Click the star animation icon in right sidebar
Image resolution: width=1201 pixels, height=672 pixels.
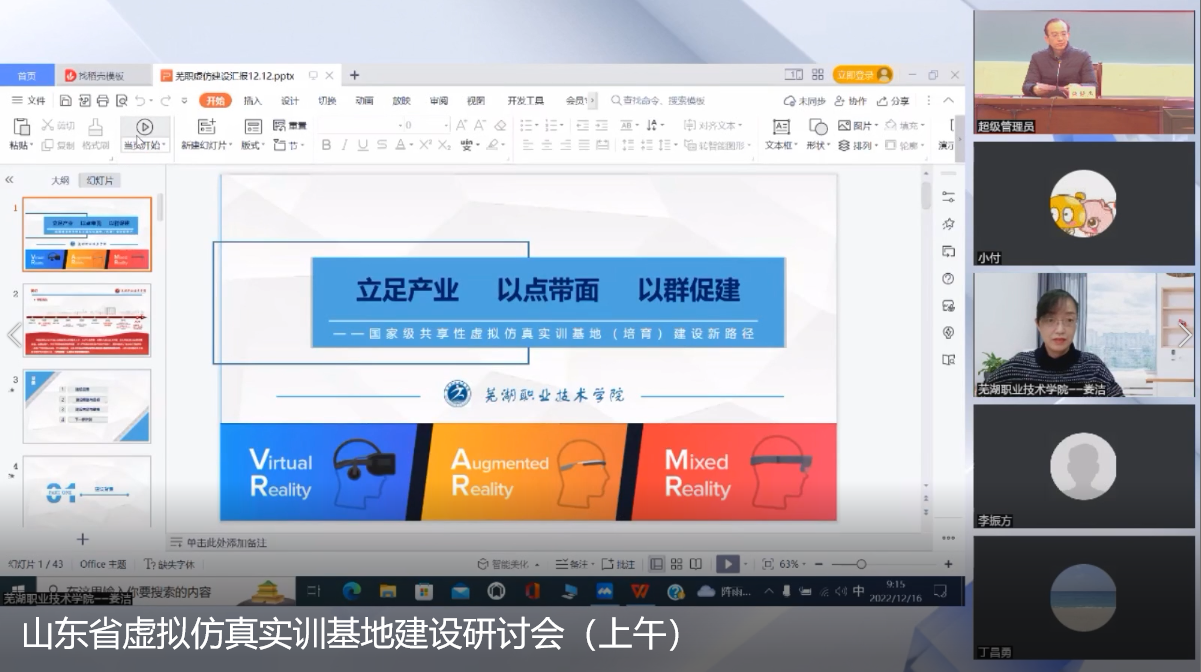point(948,224)
